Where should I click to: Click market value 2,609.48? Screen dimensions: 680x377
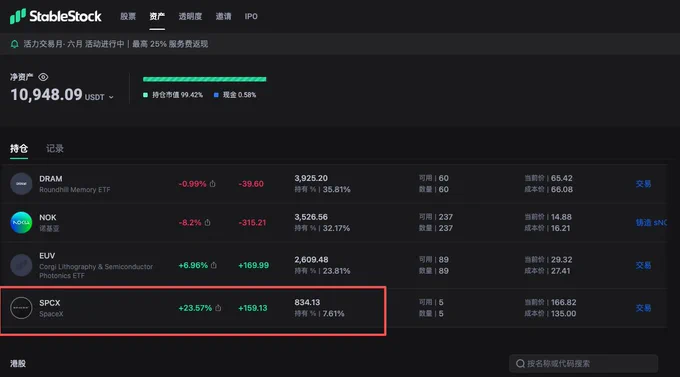pos(311,259)
